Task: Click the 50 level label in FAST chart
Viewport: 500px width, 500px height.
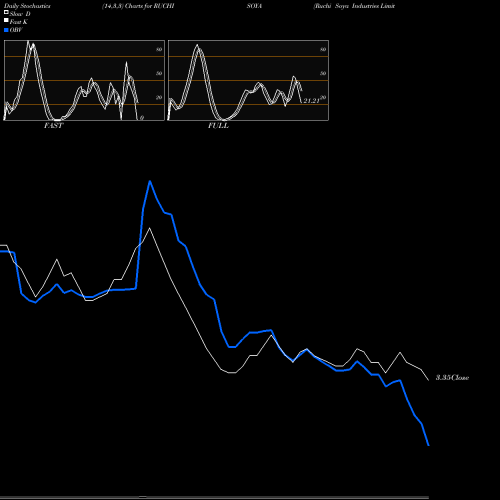Action: (x=159, y=73)
